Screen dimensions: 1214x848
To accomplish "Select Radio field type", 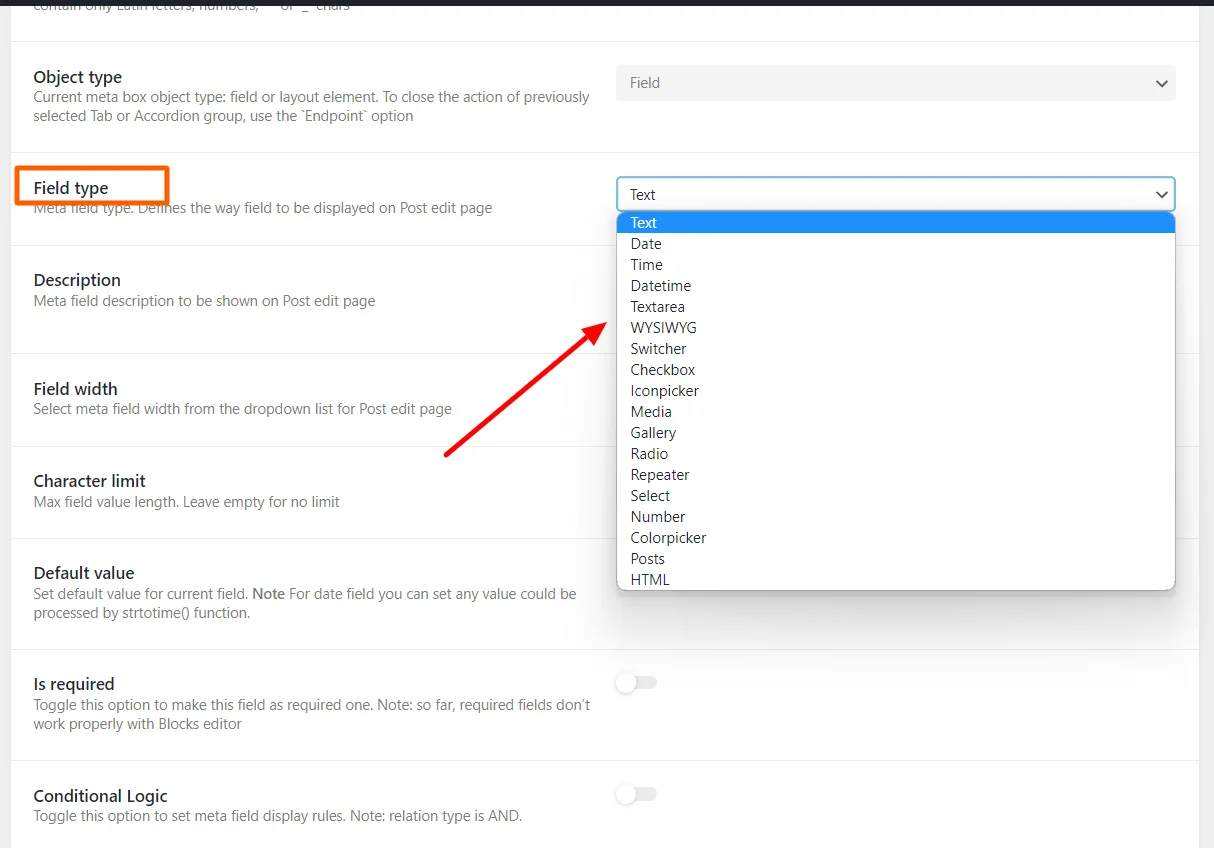I will point(895,454).
